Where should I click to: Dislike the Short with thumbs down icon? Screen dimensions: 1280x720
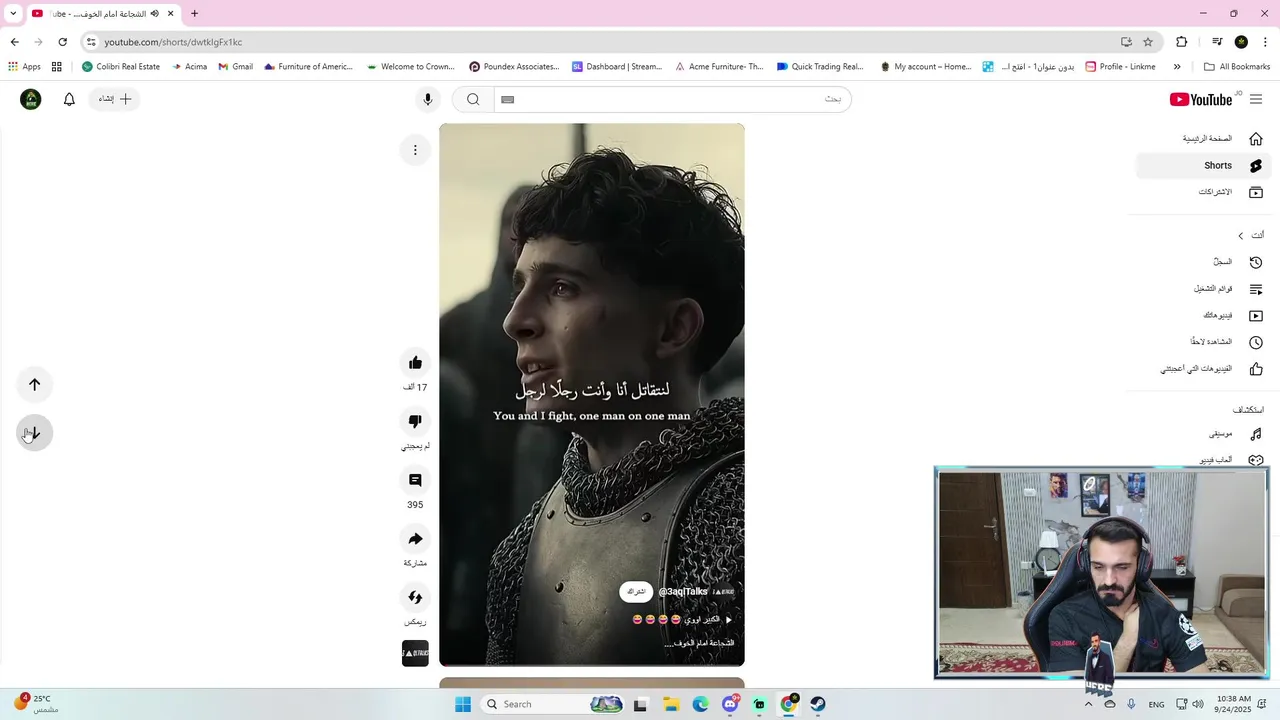pyautogui.click(x=415, y=421)
